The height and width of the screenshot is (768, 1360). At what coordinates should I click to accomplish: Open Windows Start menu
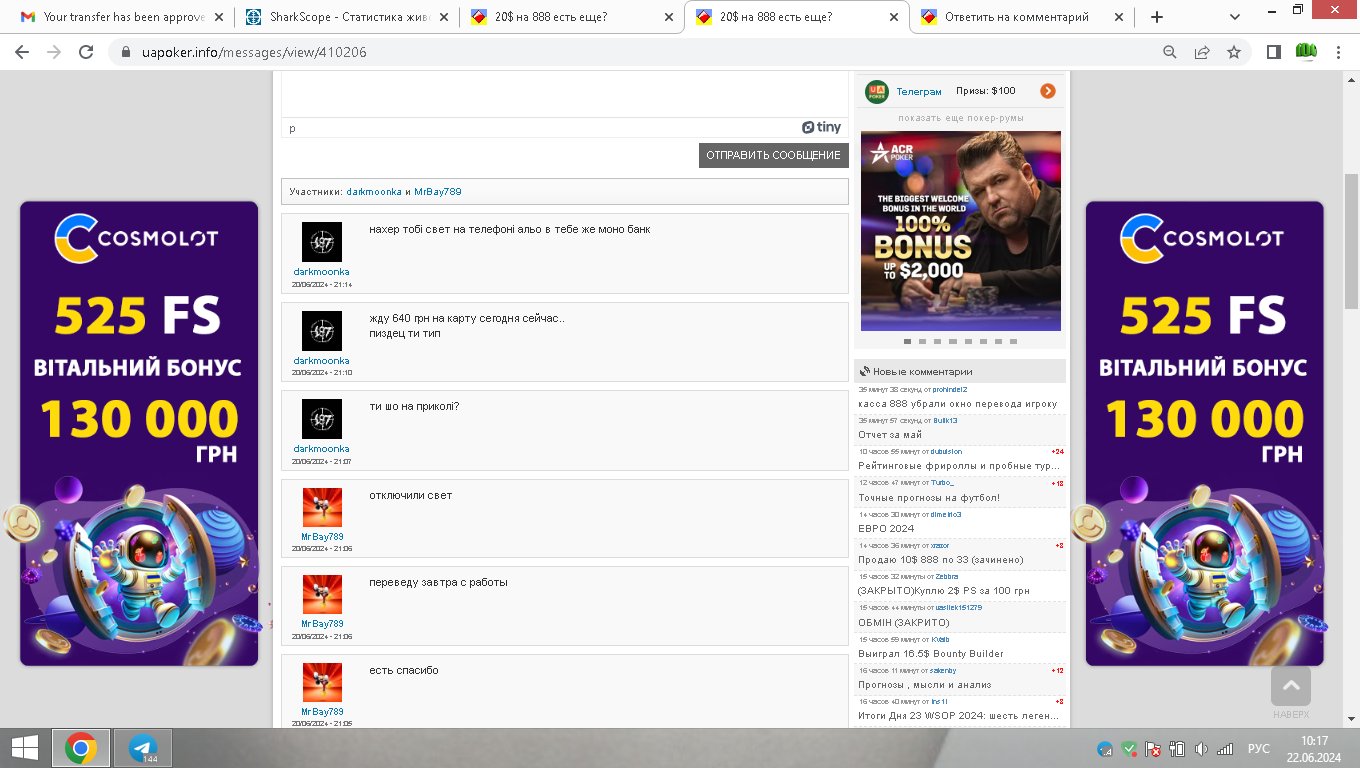tap(25, 747)
